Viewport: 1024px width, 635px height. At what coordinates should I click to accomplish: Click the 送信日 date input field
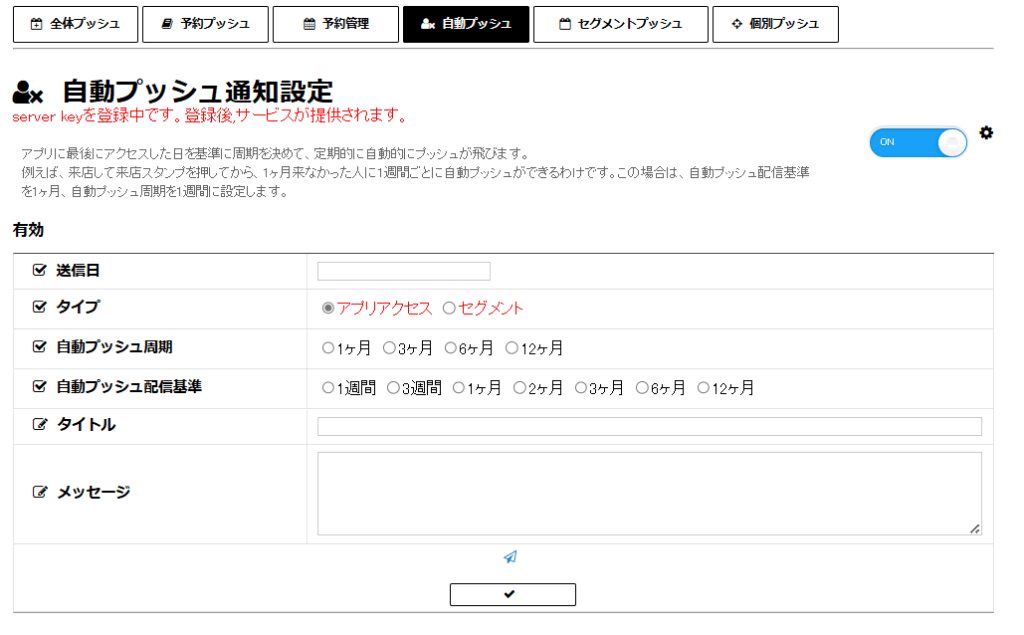403,271
